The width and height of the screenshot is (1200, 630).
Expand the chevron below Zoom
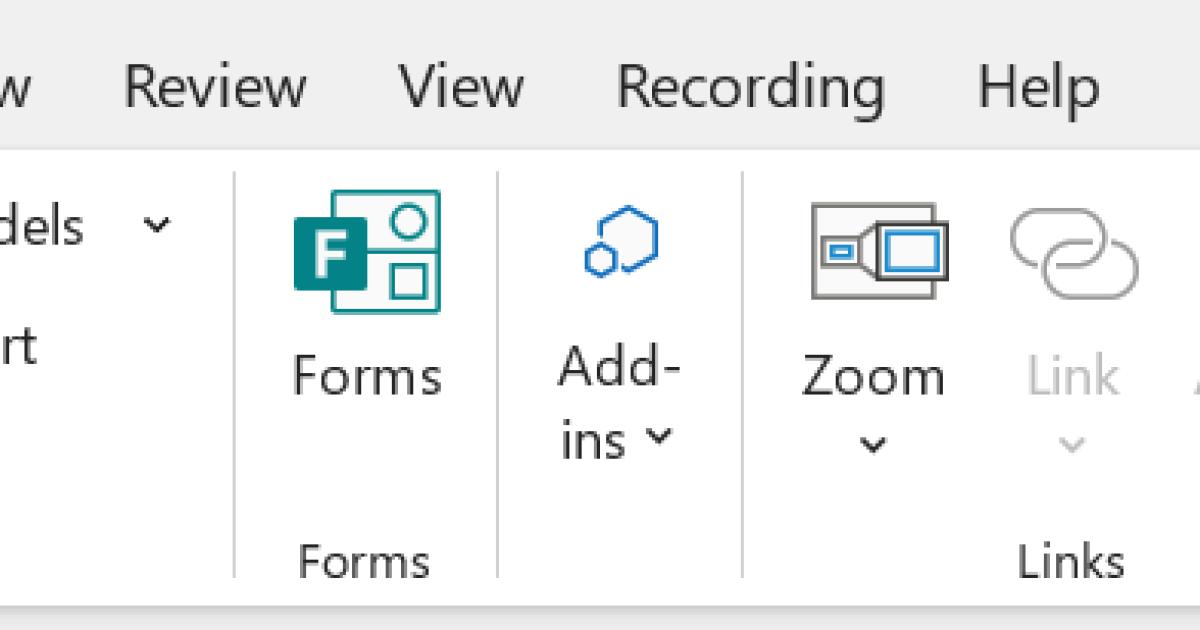pyautogui.click(x=873, y=444)
